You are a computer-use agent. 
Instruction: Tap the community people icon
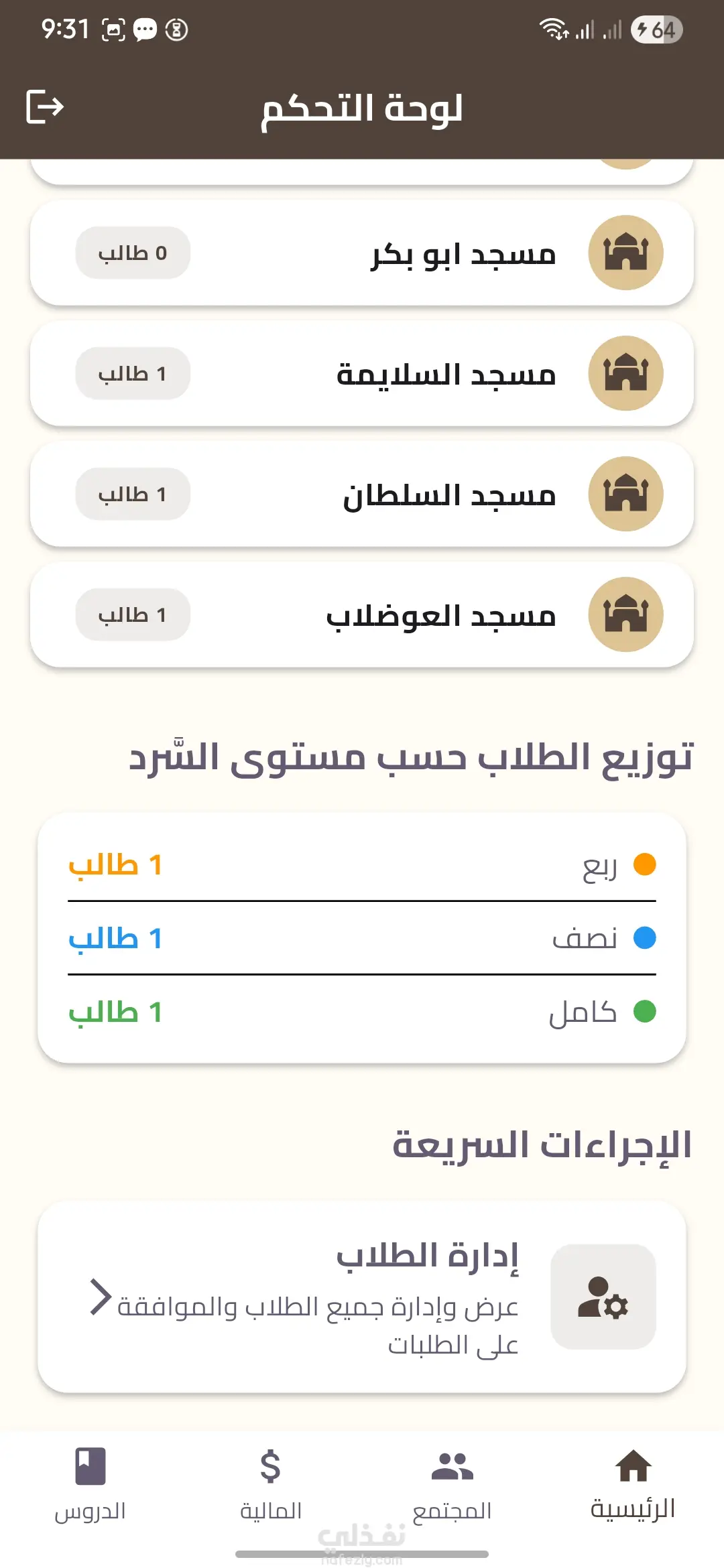coord(452,1465)
